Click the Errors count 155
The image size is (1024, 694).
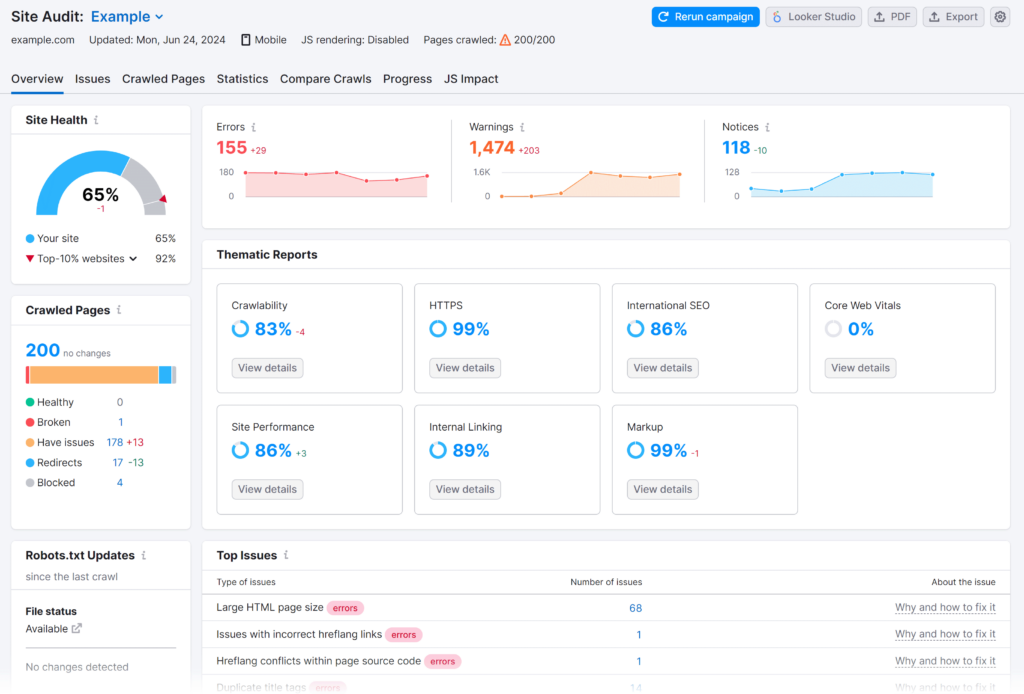[x=232, y=148]
